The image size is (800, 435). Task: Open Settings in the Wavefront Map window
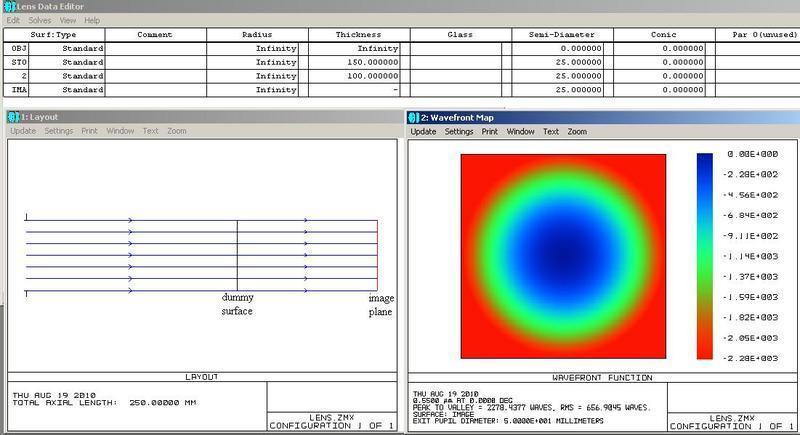459,131
